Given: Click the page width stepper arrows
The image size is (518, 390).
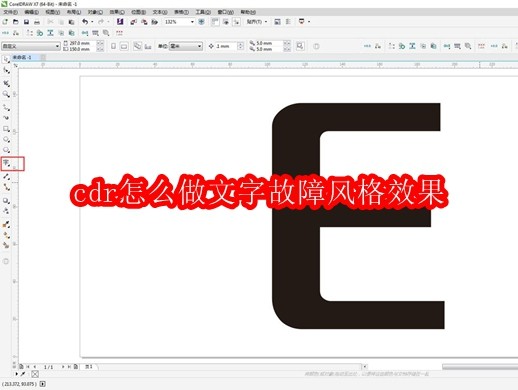Looking at the screenshot, I should pos(100,43).
